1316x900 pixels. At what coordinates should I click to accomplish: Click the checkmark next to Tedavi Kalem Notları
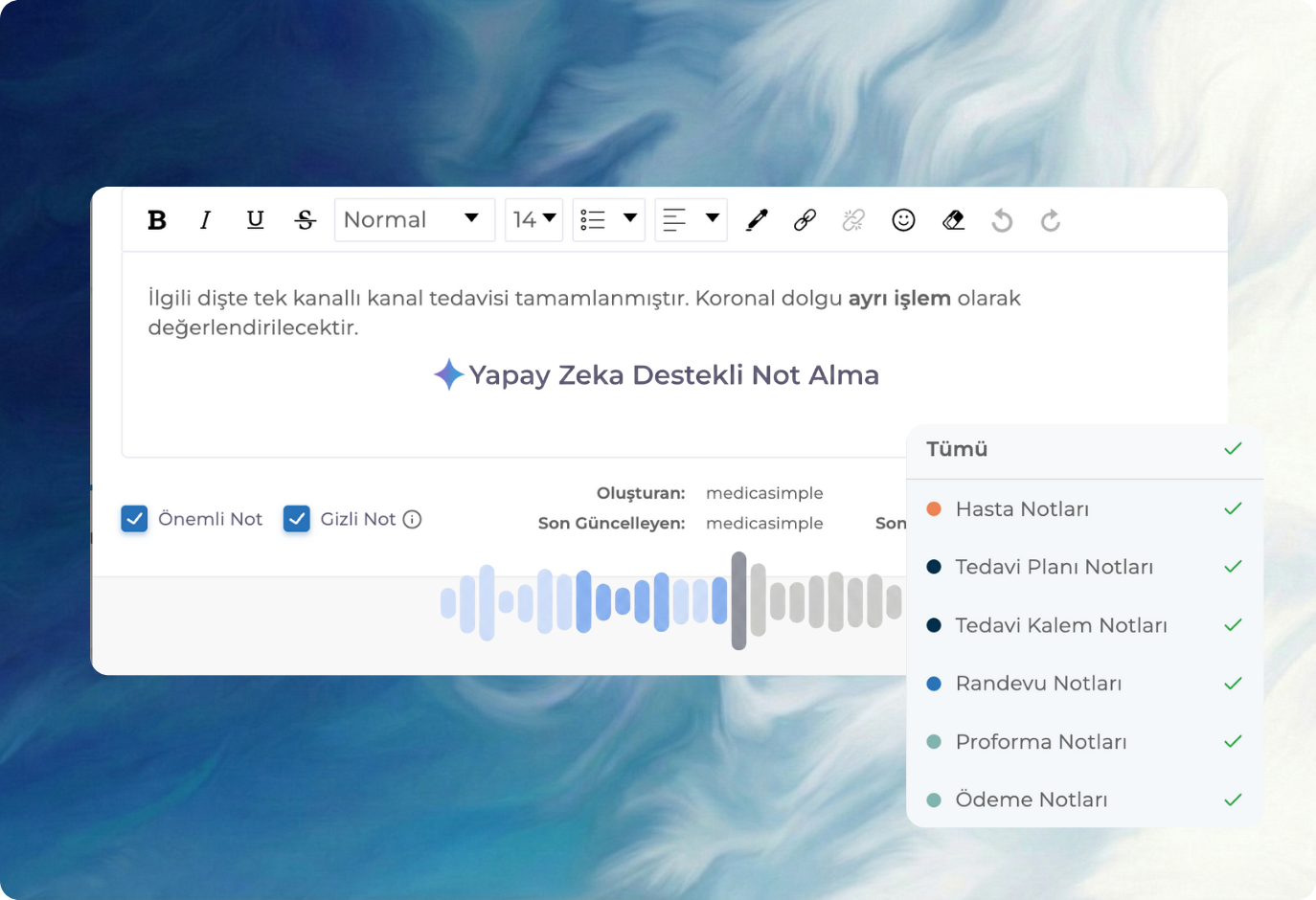[x=1233, y=625]
